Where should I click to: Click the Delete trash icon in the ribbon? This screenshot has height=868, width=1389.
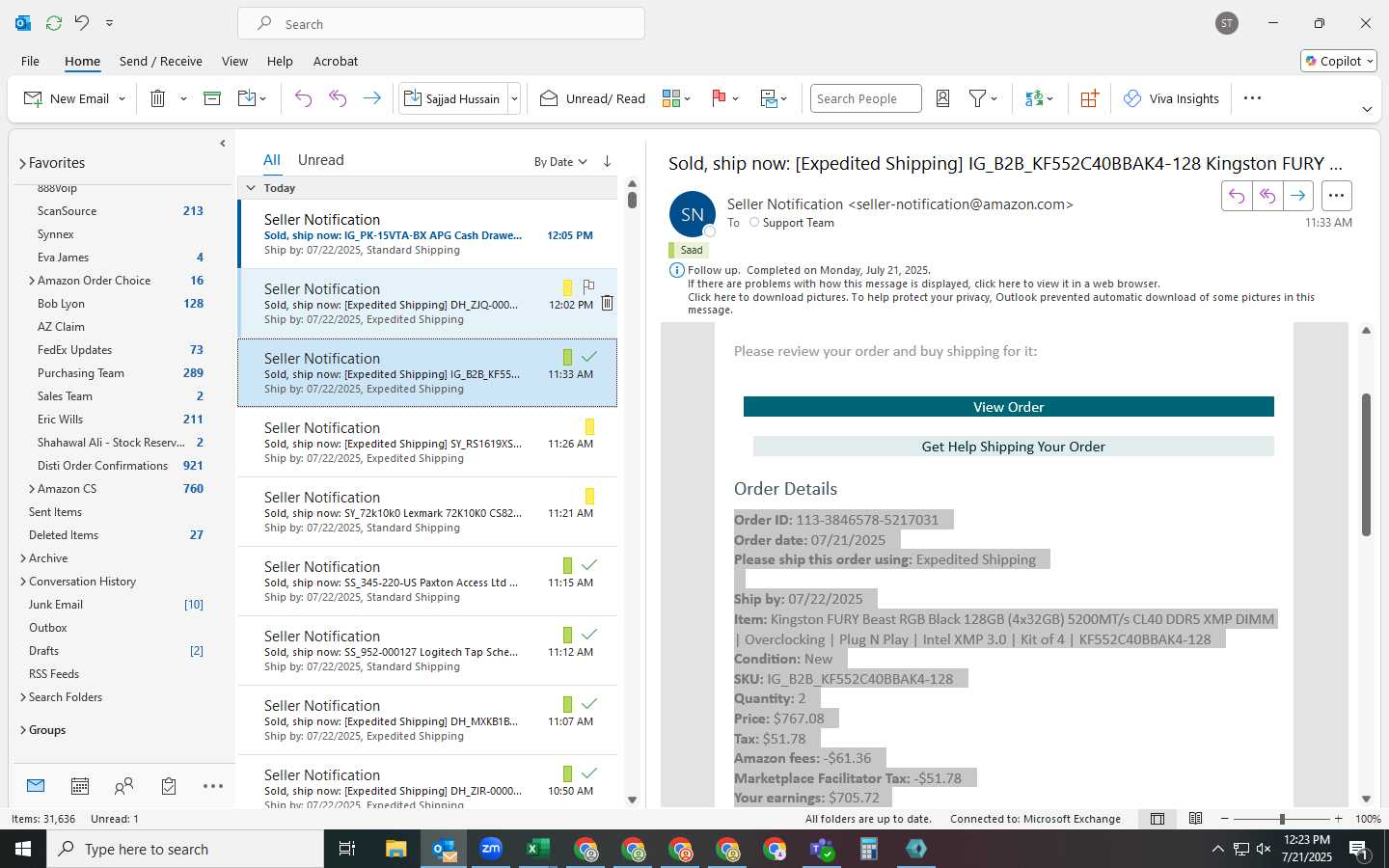pos(158,98)
